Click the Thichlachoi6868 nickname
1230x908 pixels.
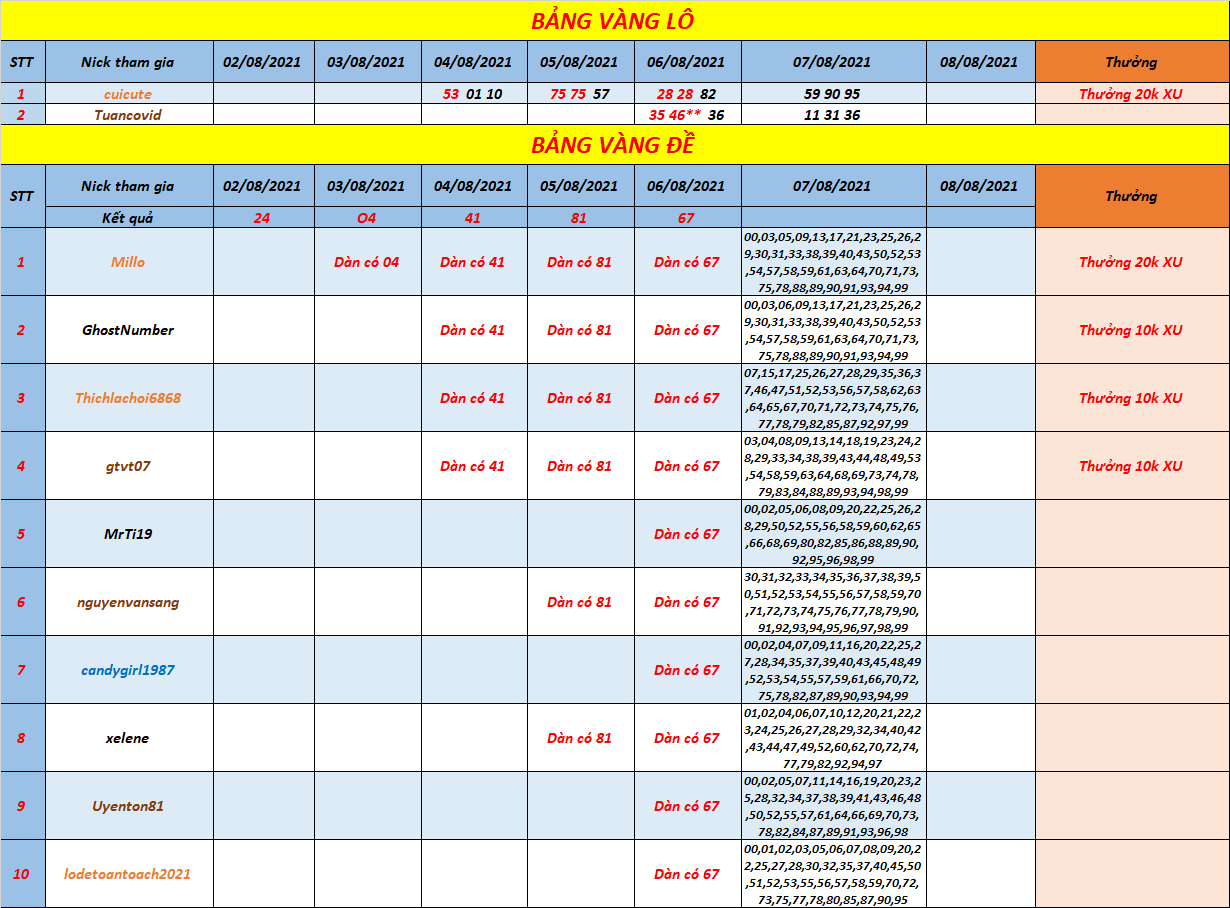click(x=128, y=398)
